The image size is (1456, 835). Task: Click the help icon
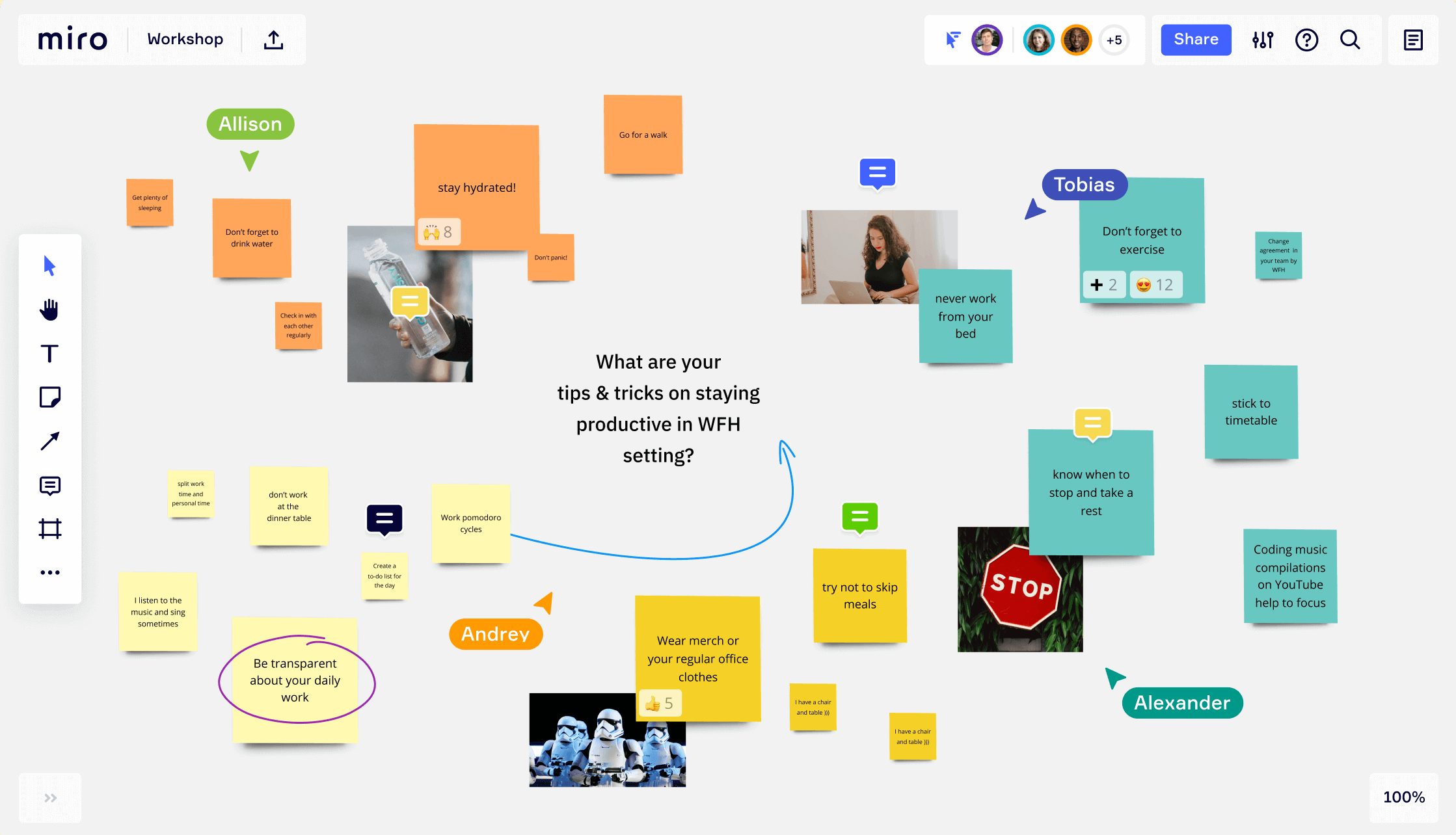1307,40
